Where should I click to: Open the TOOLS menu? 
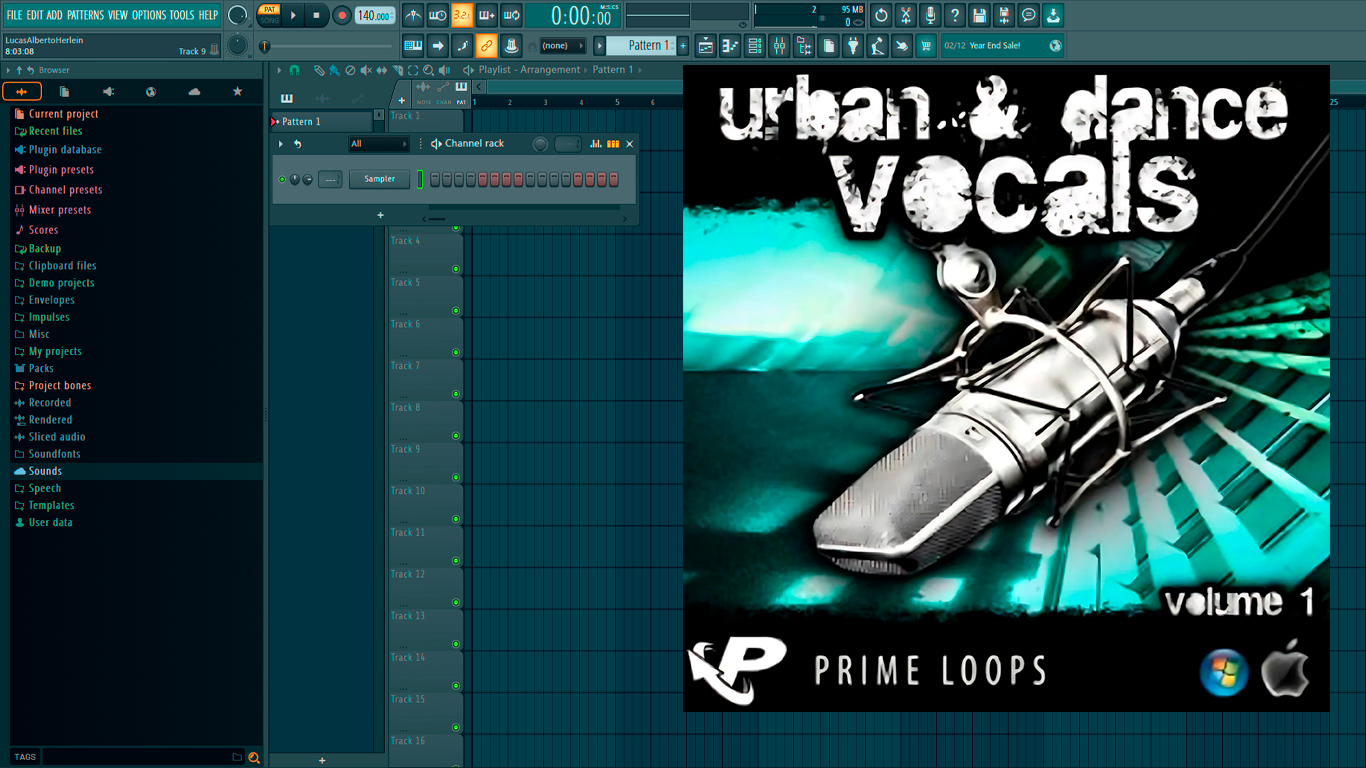[182, 15]
